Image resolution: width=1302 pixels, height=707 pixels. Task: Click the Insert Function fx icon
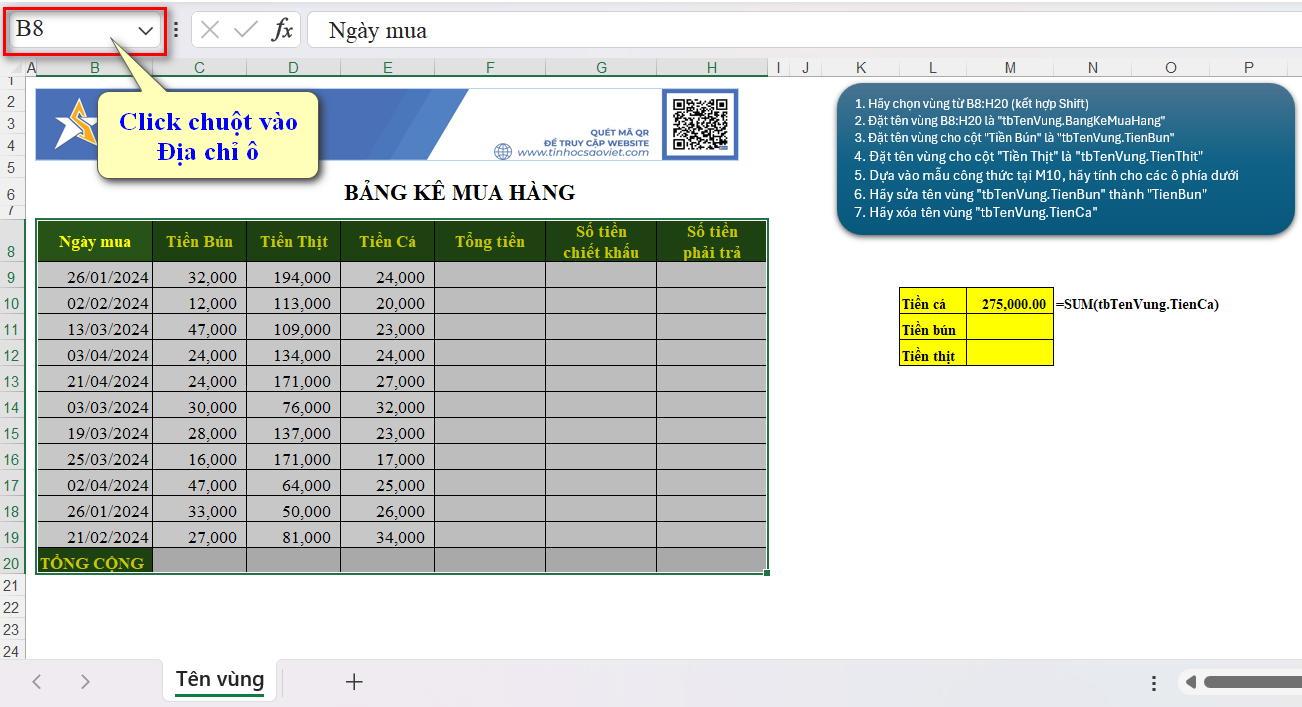coord(283,30)
